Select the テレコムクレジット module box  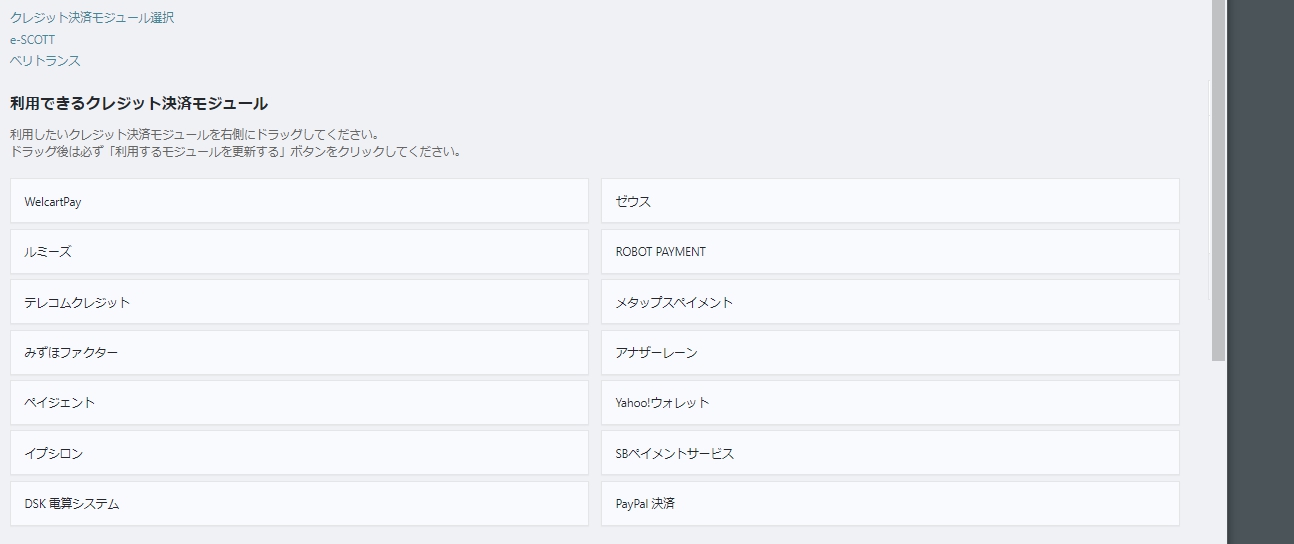point(299,302)
